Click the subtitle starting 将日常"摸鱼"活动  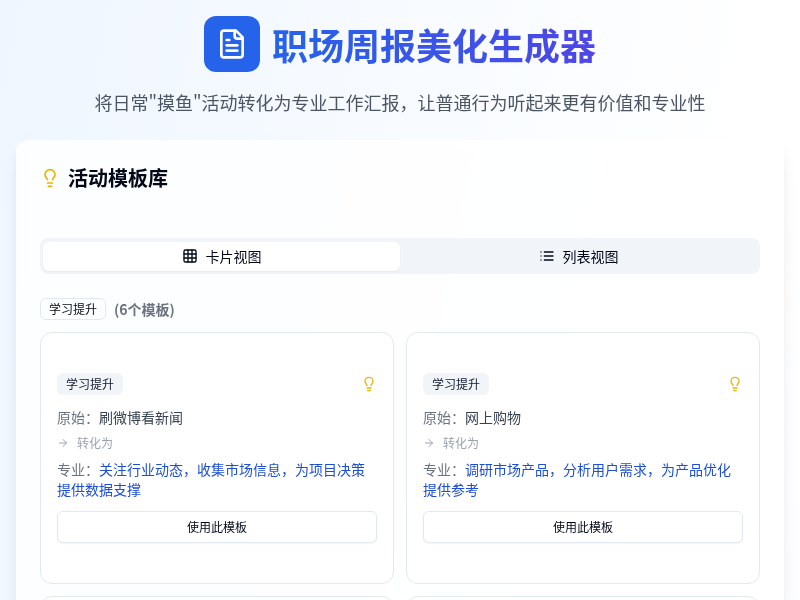(400, 104)
